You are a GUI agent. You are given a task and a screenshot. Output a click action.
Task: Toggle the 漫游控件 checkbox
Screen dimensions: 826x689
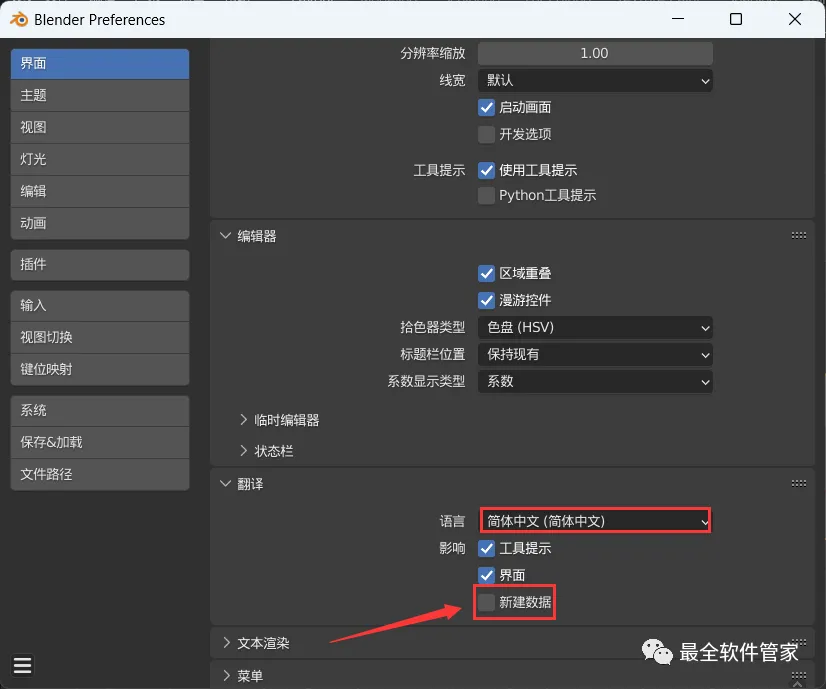pos(486,300)
